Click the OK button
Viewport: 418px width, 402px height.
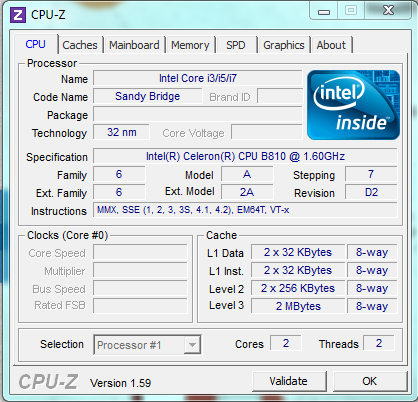point(370,381)
